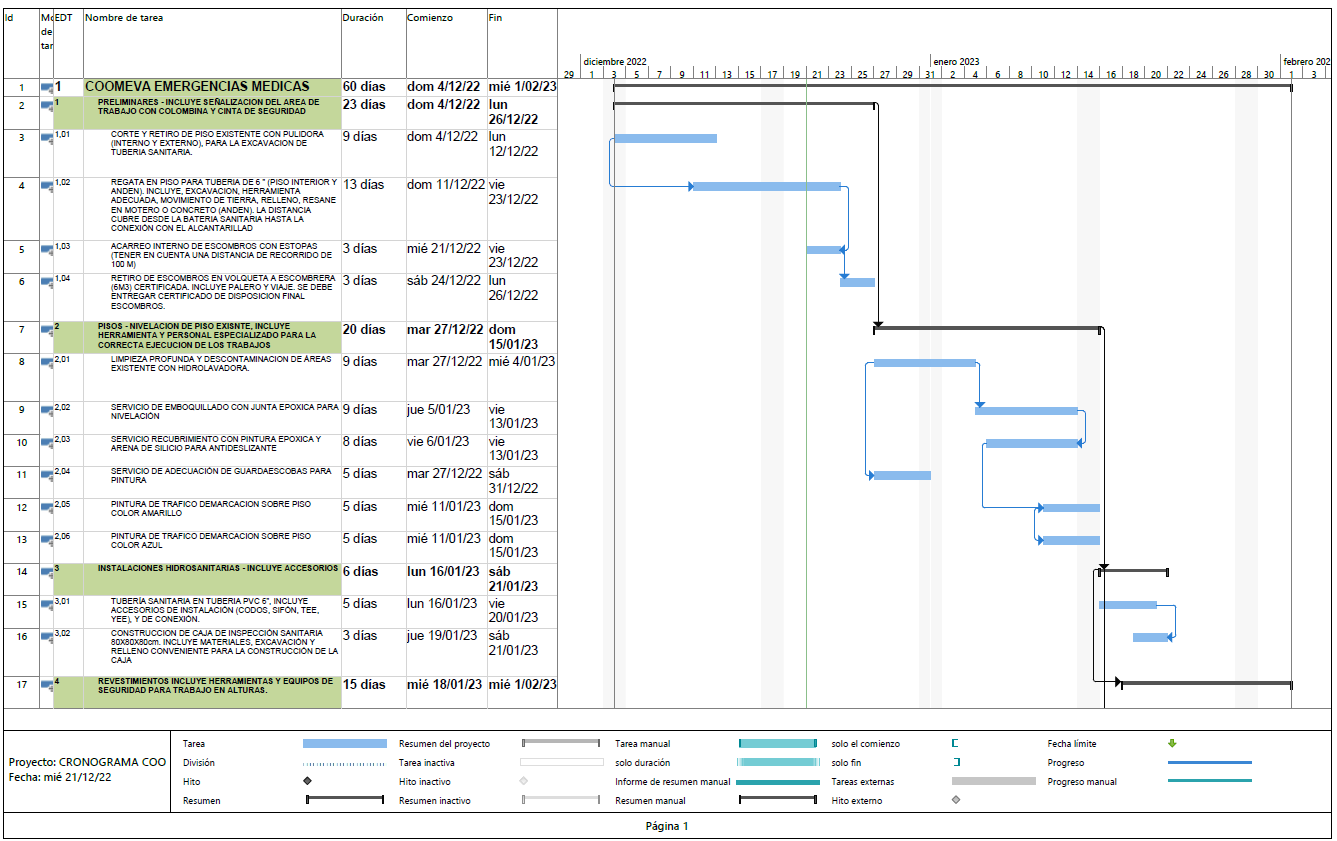Click the solo fin bracket symbol
Screen dimensions: 1337x841
(956, 762)
